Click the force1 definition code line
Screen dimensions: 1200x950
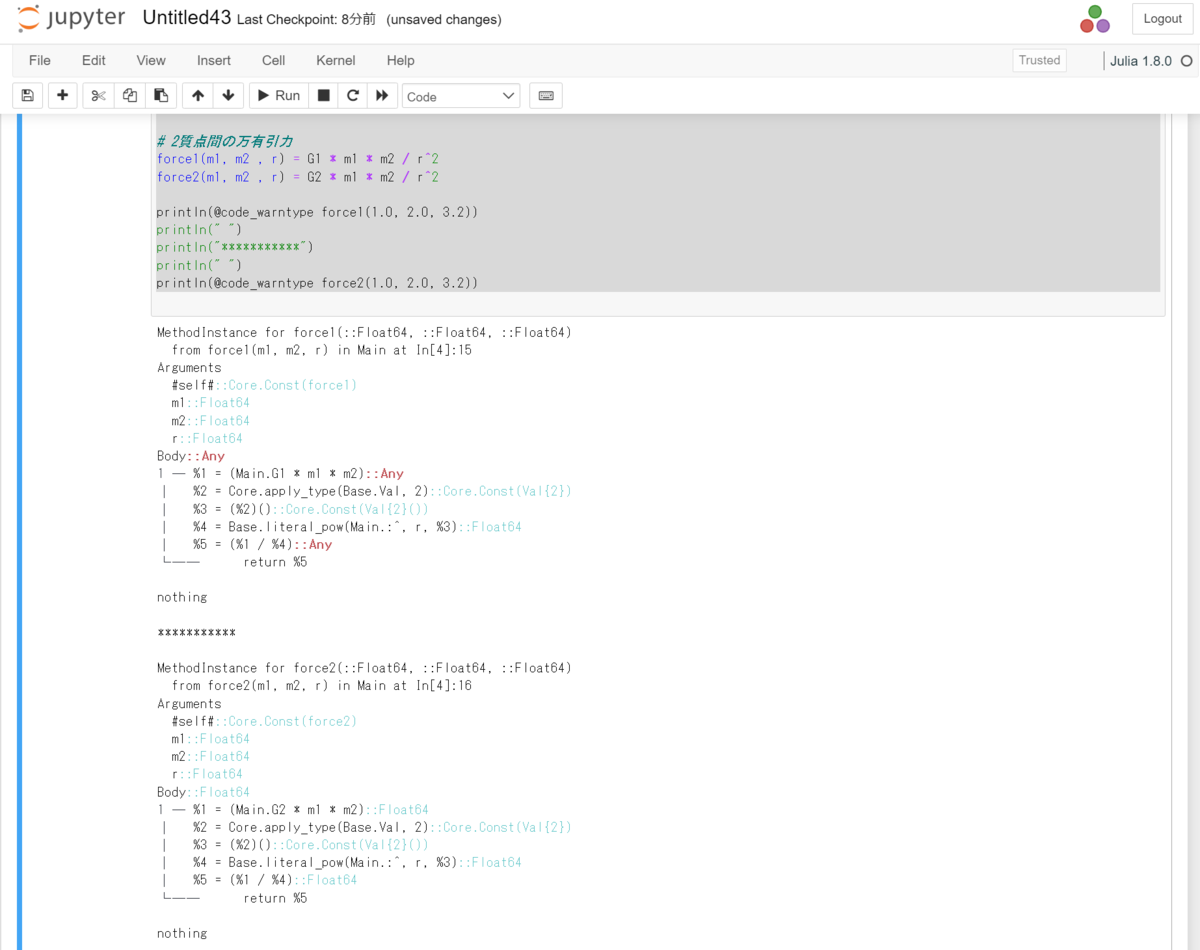click(298, 159)
